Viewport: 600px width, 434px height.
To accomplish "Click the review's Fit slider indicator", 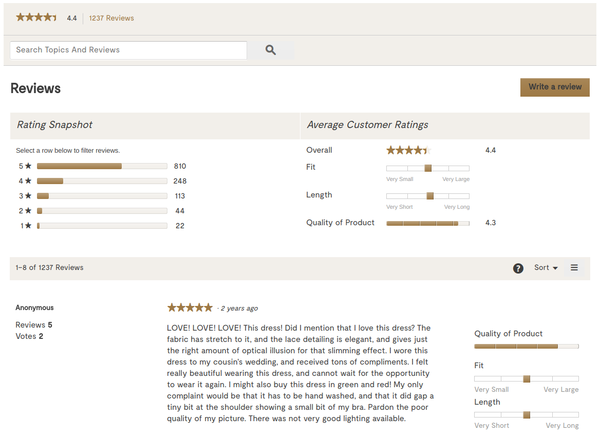I will tap(526, 379).
